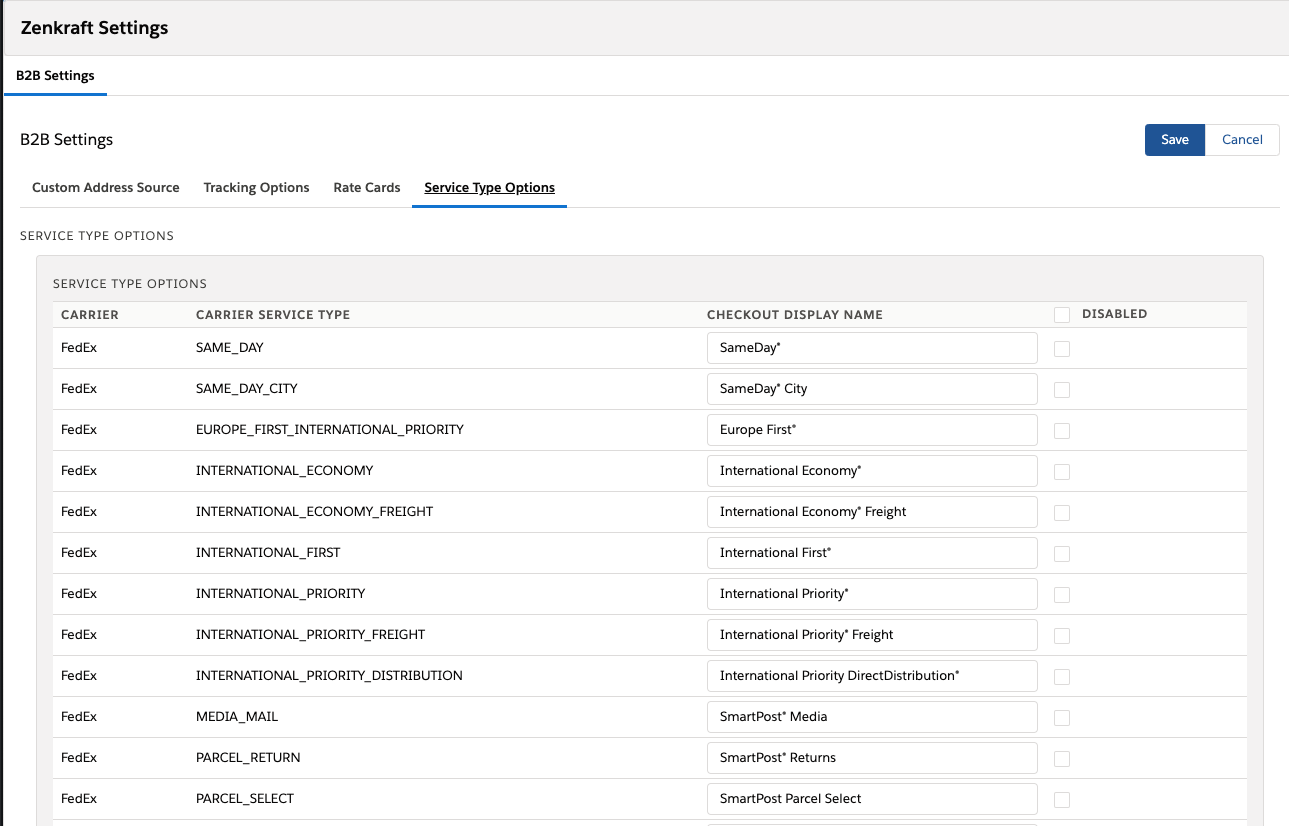Disable the INTERNATIONAL_ECONOMY service checkbox
This screenshot has width=1289, height=826.
pos(1062,471)
